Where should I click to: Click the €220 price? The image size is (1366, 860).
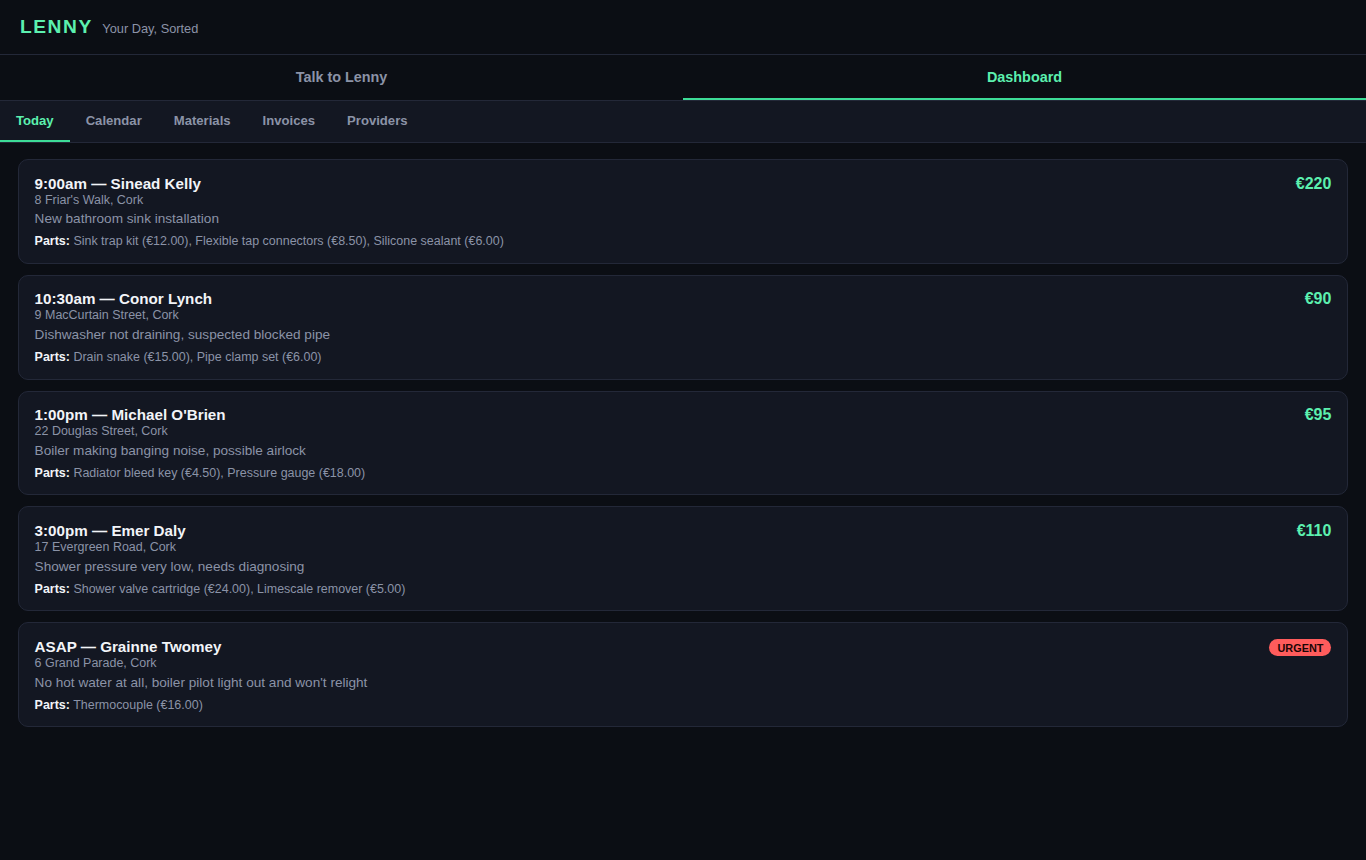pyautogui.click(x=1313, y=184)
